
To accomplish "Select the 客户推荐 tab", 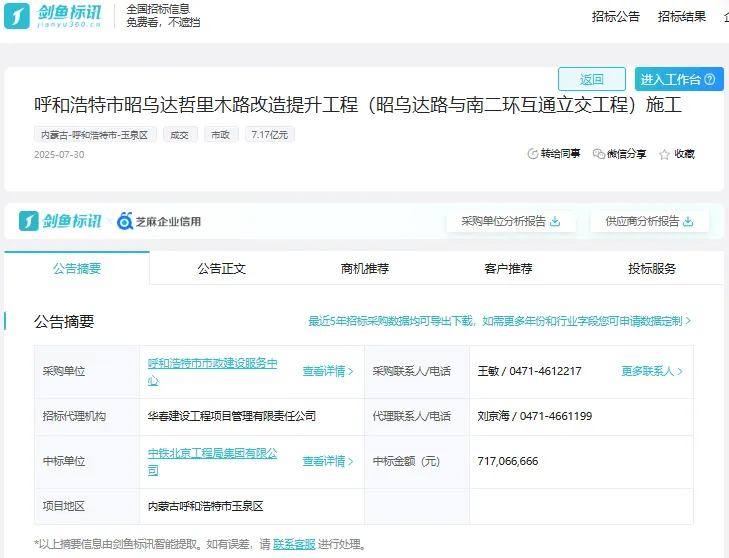I will 508,268.
